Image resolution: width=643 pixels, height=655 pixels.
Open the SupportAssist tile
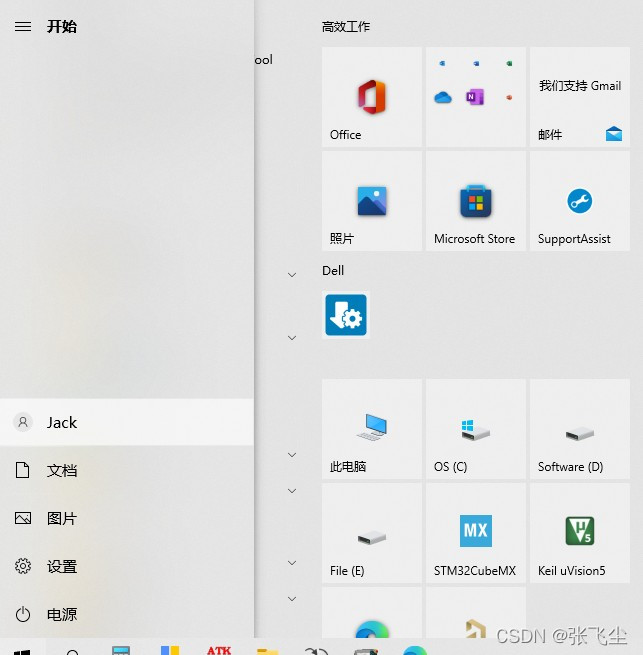(x=580, y=201)
